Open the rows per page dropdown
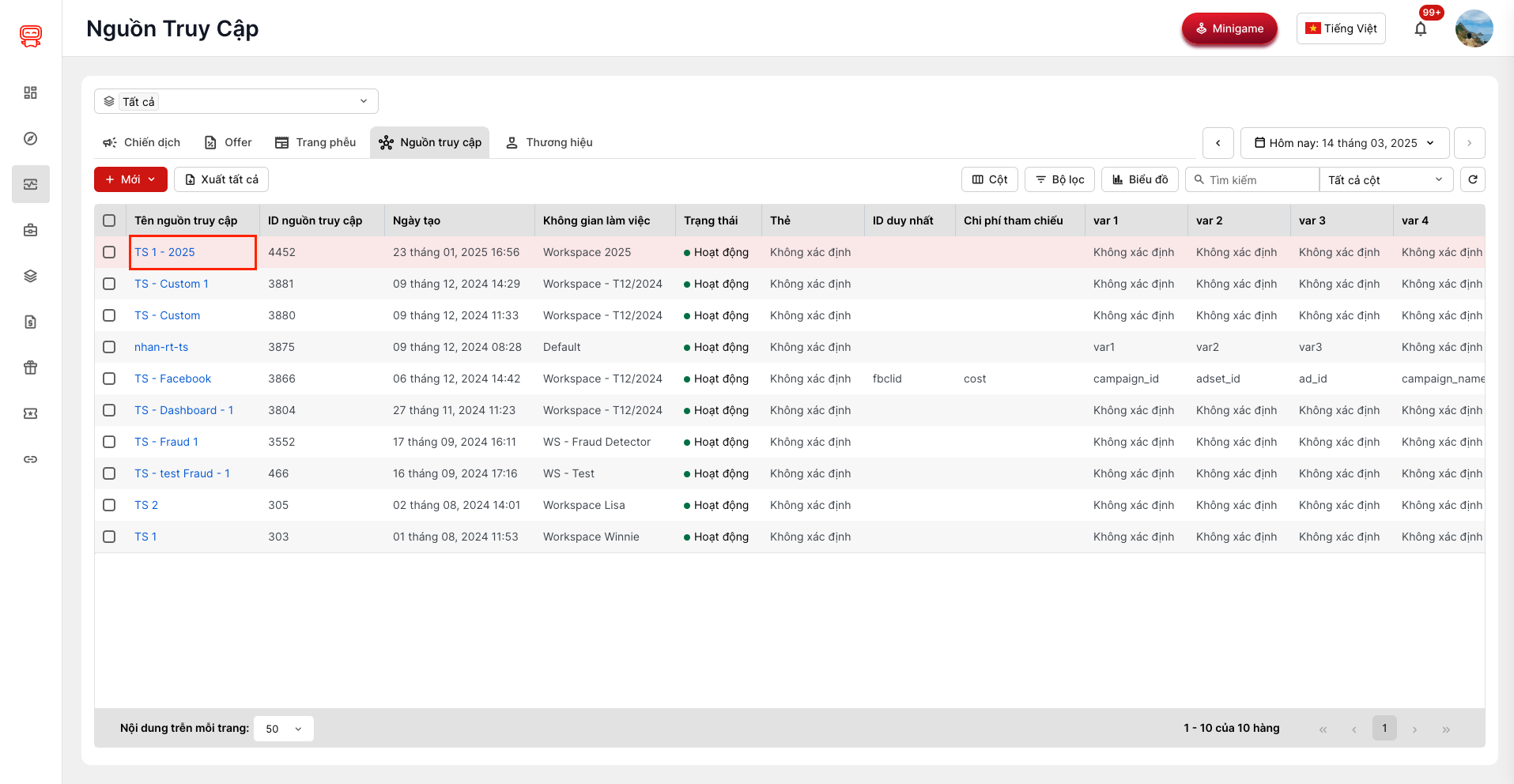Image resolution: width=1514 pixels, height=784 pixels. 284,729
